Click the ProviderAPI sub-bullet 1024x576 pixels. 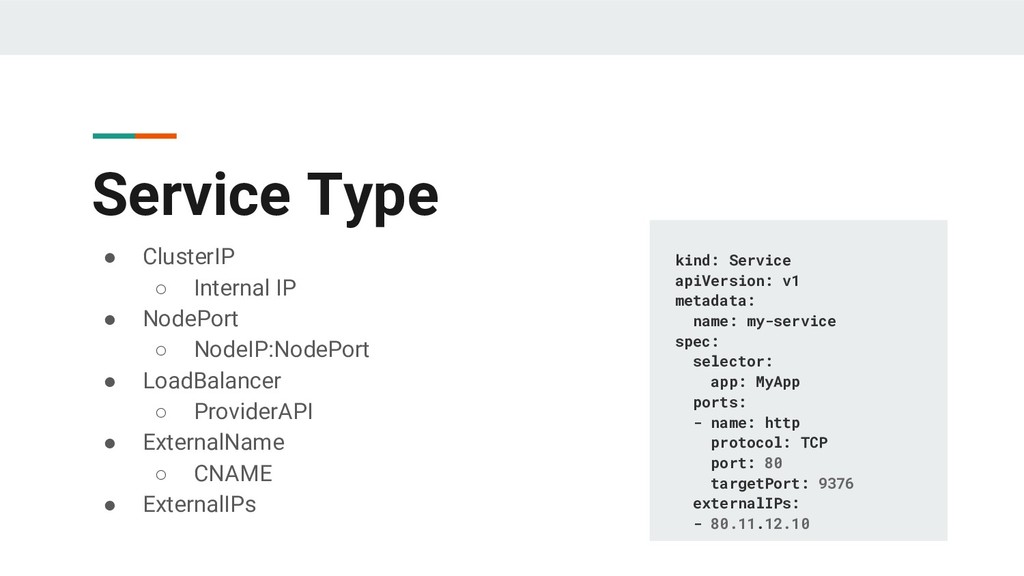click(260, 412)
